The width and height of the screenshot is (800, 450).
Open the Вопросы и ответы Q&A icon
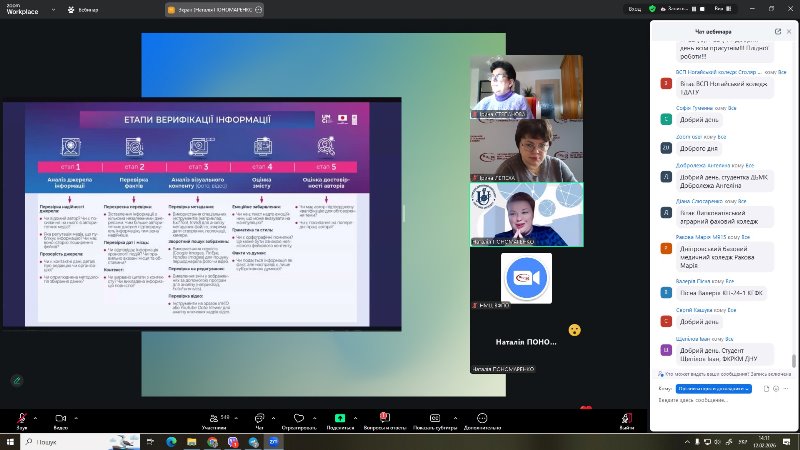pyautogui.click(x=388, y=416)
